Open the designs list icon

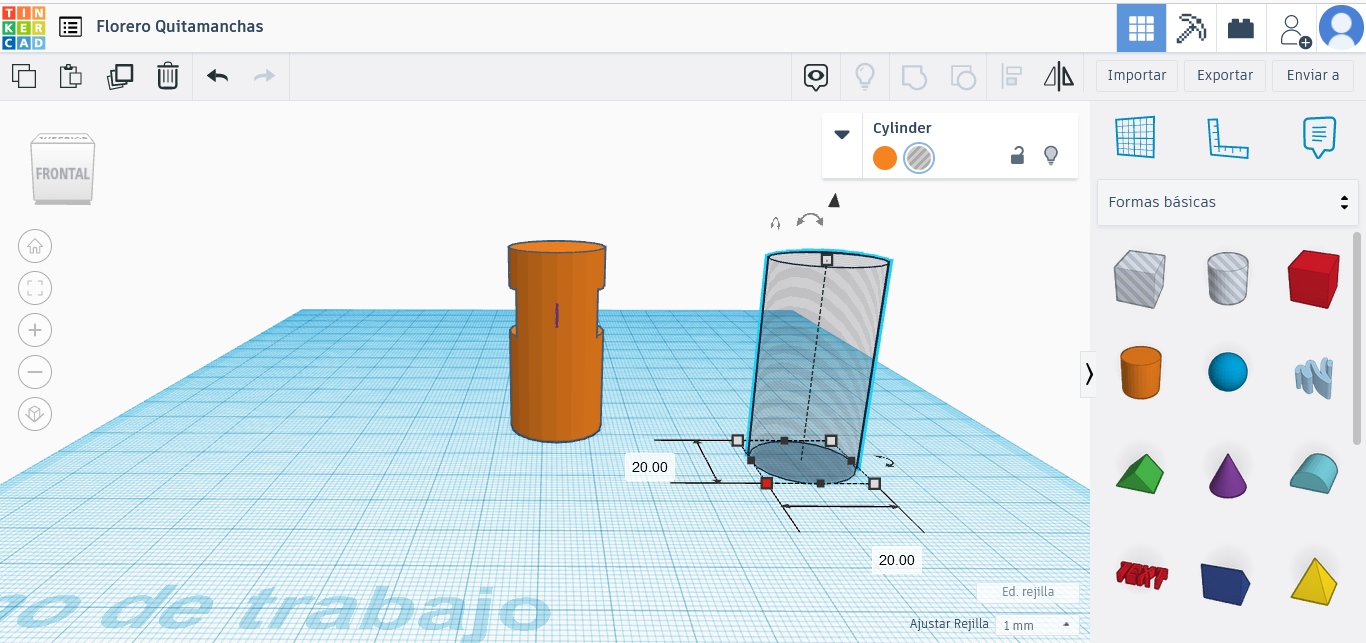70,27
